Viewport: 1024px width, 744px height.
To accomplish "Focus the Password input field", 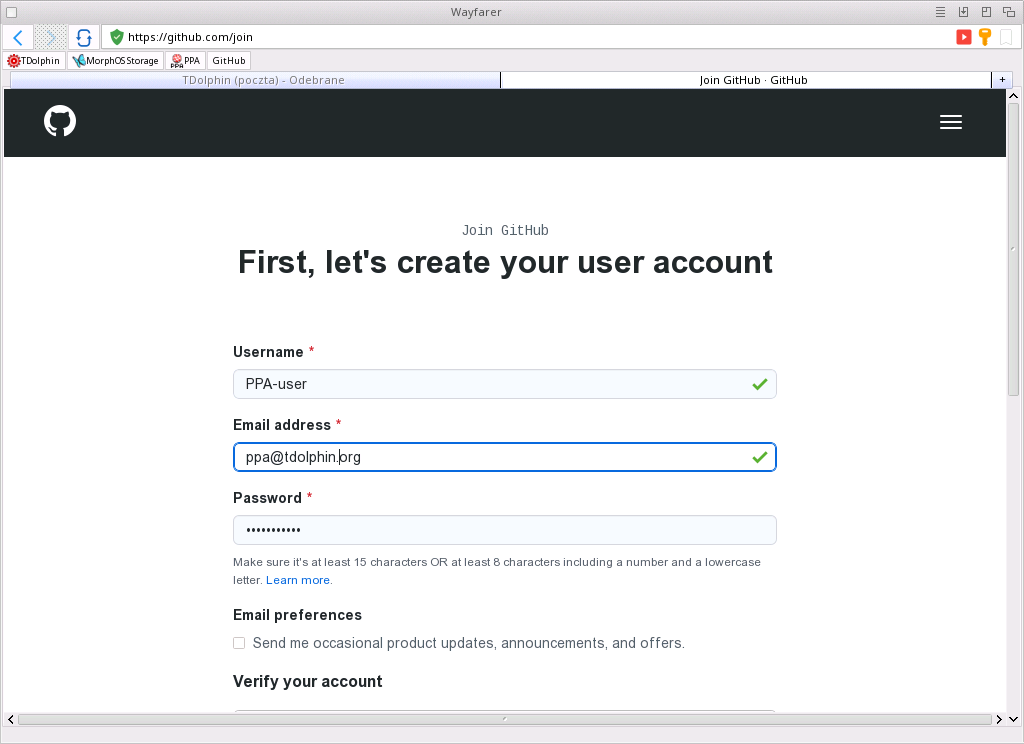I will 505,530.
